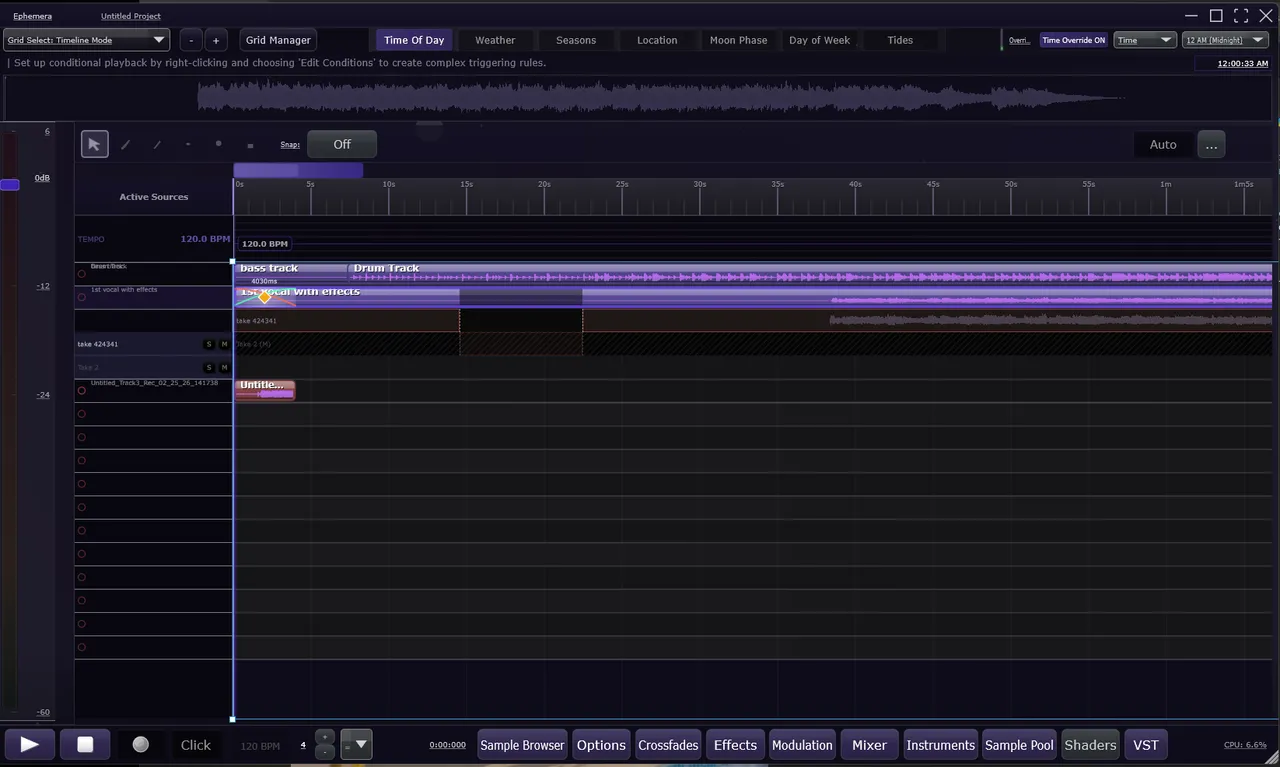Click the round Record button
The height and width of the screenshot is (767, 1280).
(x=141, y=744)
